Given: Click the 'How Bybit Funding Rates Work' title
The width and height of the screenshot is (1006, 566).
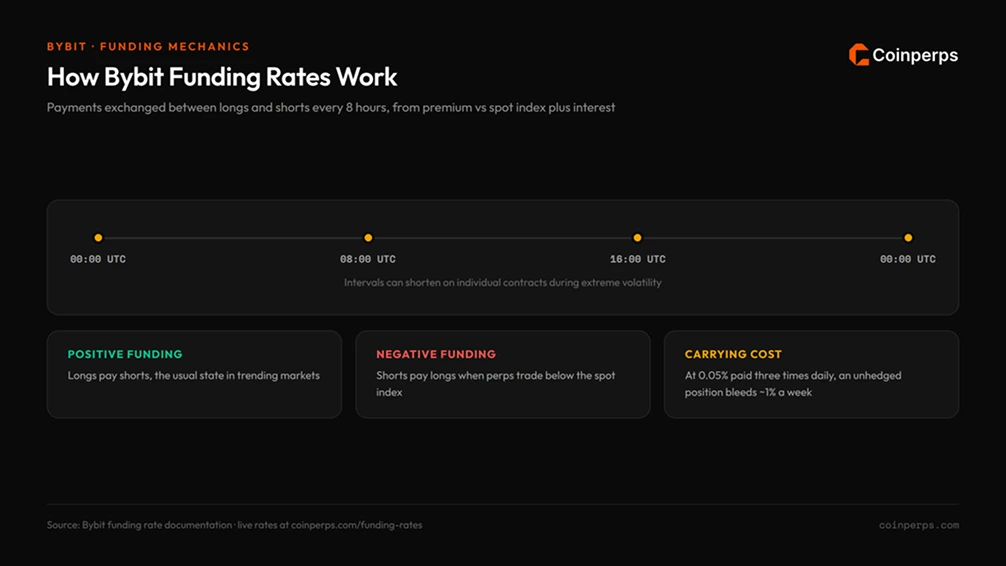Looking at the screenshot, I should coord(222,77).
